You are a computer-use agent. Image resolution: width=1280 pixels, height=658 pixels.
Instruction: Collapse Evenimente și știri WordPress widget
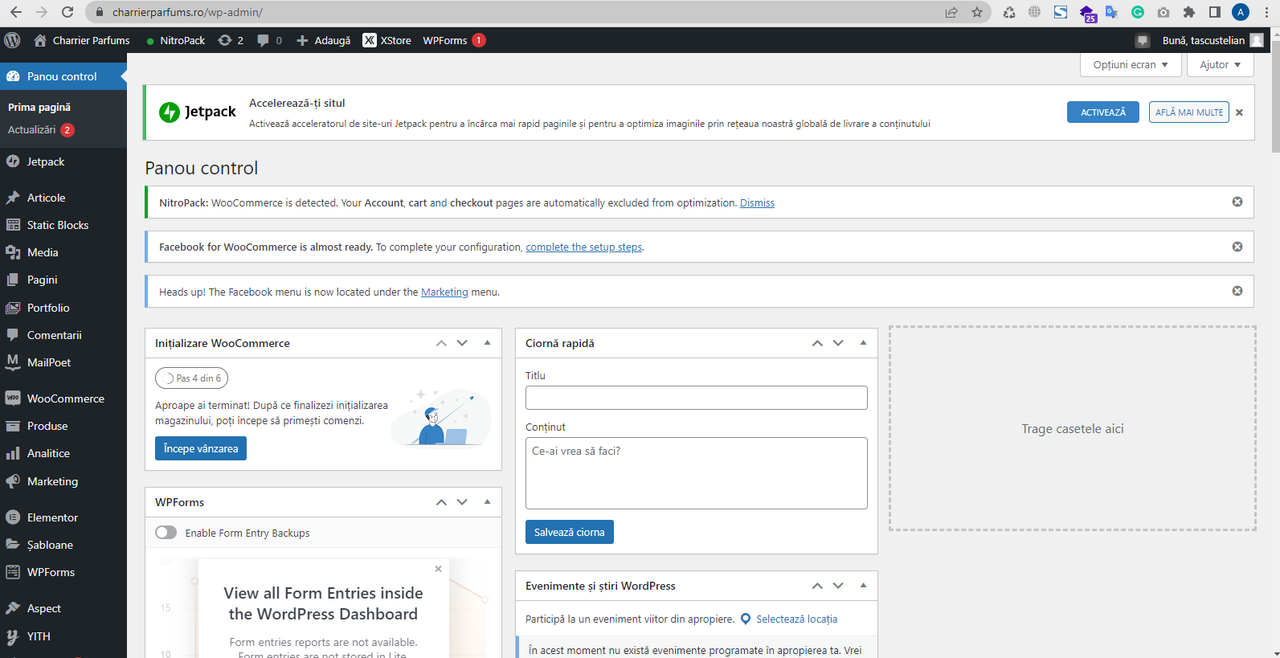click(863, 586)
